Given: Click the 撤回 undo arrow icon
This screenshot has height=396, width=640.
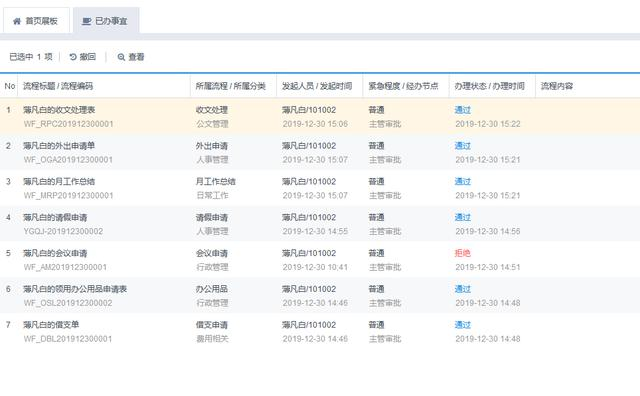Looking at the screenshot, I should point(73,57).
